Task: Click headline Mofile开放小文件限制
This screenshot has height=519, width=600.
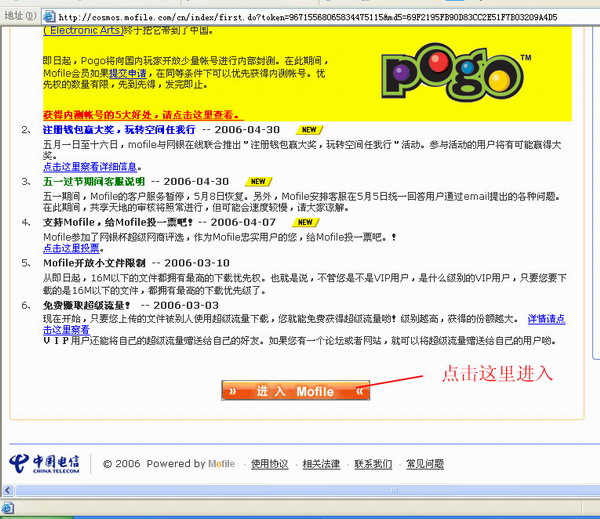Action: click(x=94, y=263)
